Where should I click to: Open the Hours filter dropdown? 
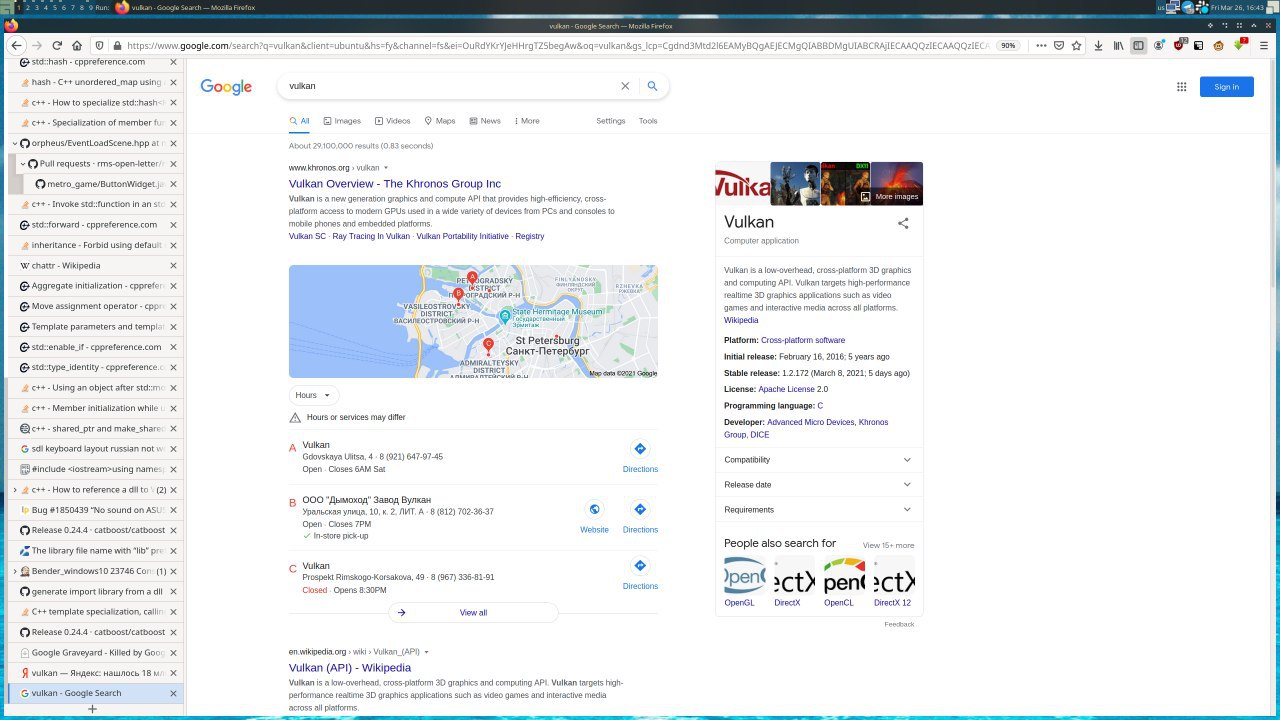[x=314, y=395]
